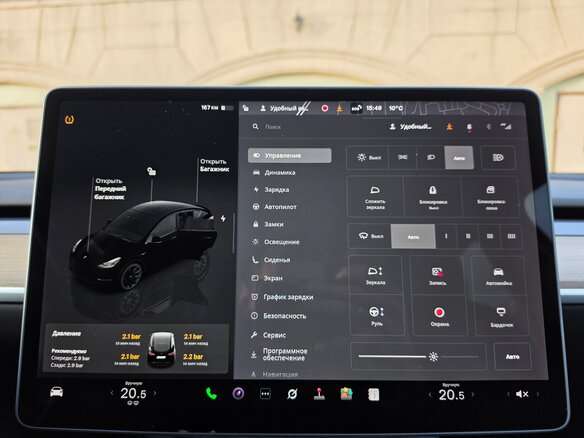This screenshot has width=584, height=438.
Task: Open car controls from bottom bar car icon
Action: point(56,392)
